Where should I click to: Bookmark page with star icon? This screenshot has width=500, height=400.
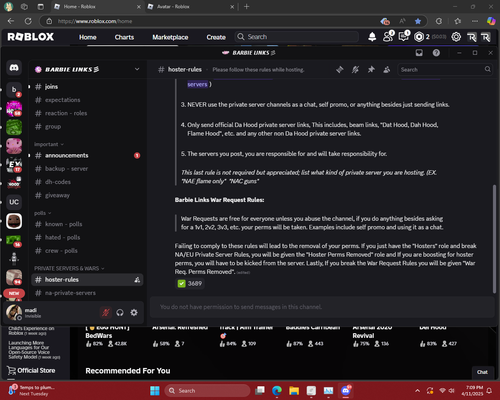pos(418,21)
